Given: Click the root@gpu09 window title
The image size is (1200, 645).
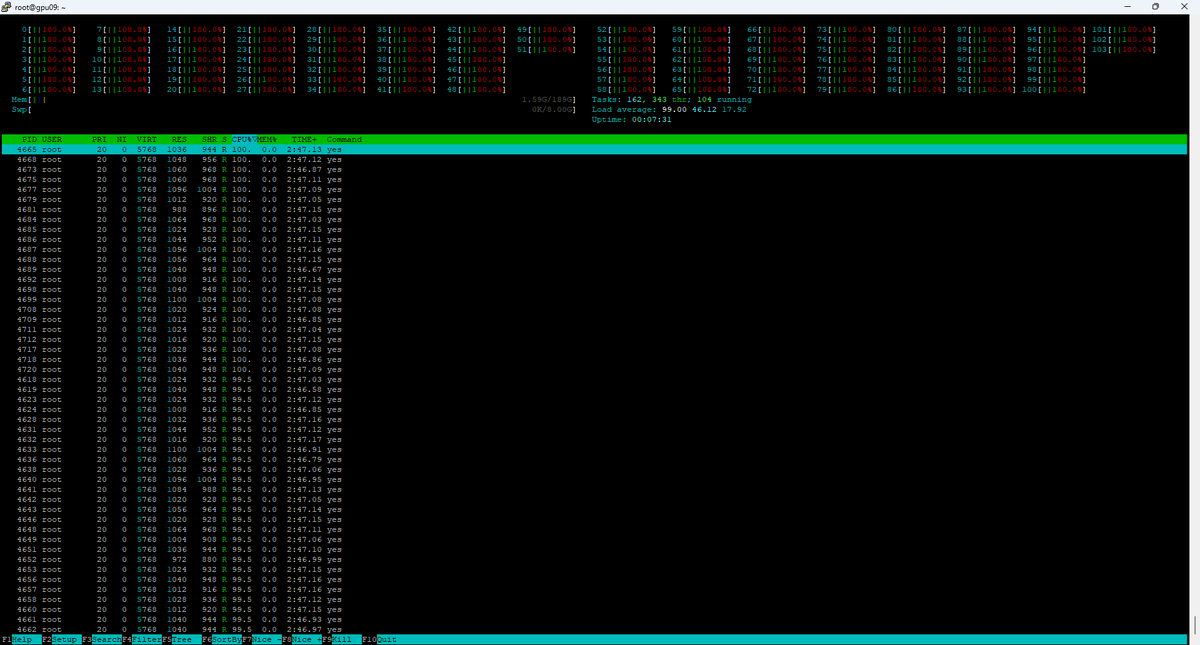Looking at the screenshot, I should tap(39, 7).
